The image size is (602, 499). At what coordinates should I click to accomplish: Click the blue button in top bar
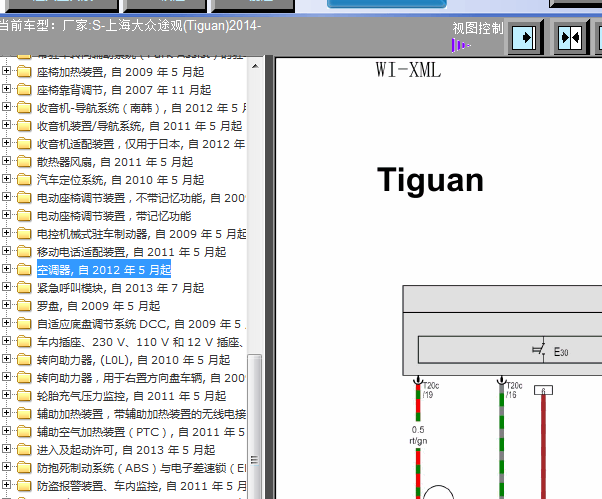click(387, 4)
